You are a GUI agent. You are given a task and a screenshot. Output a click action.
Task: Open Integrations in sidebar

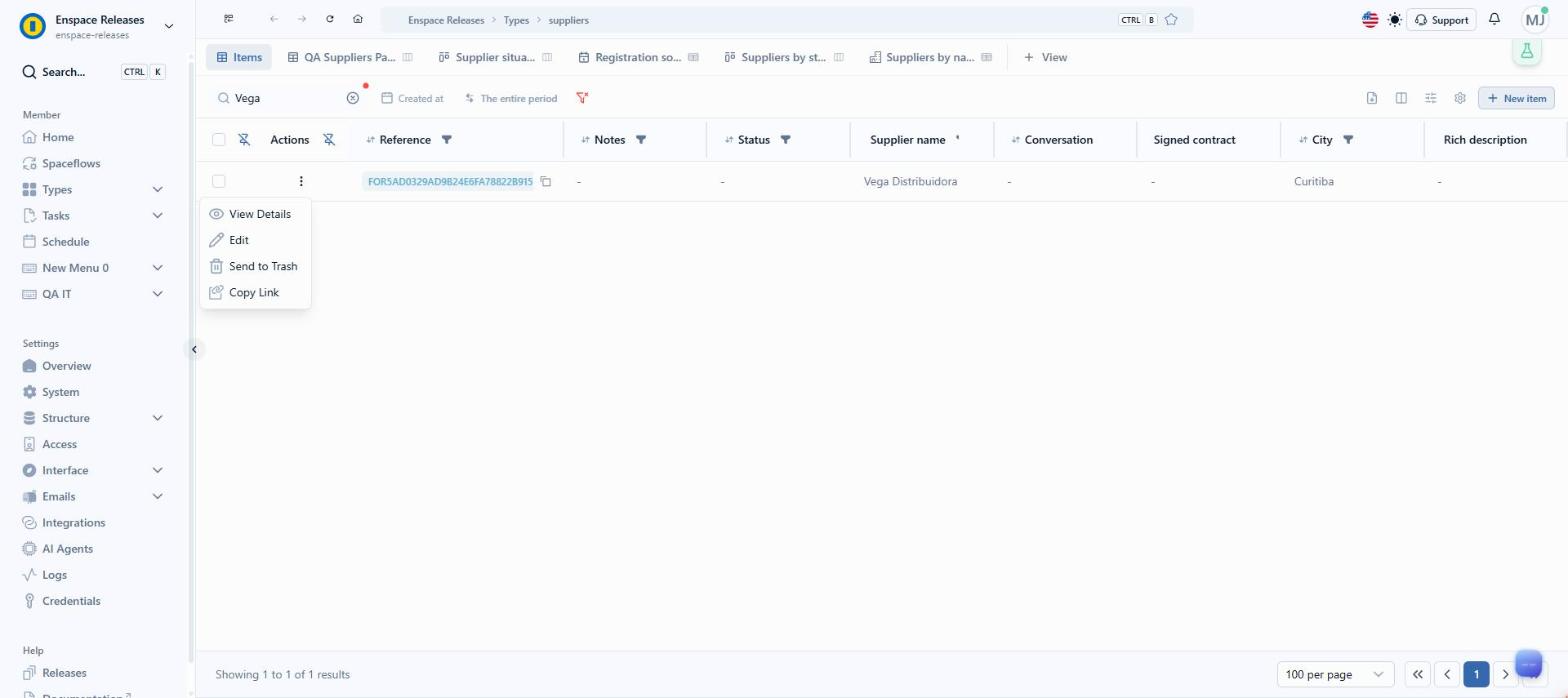[x=73, y=522]
